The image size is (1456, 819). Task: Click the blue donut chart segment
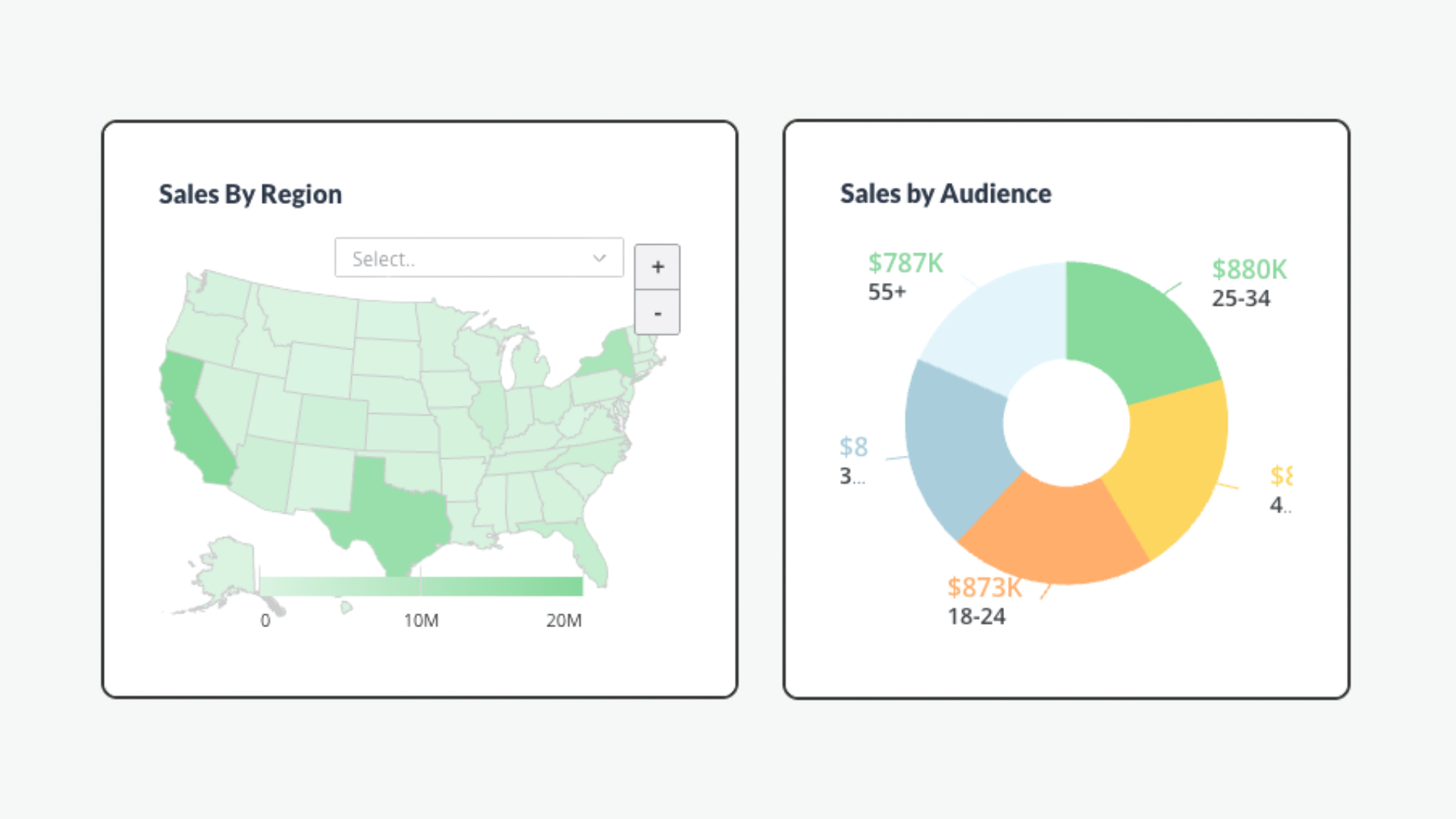(957, 447)
